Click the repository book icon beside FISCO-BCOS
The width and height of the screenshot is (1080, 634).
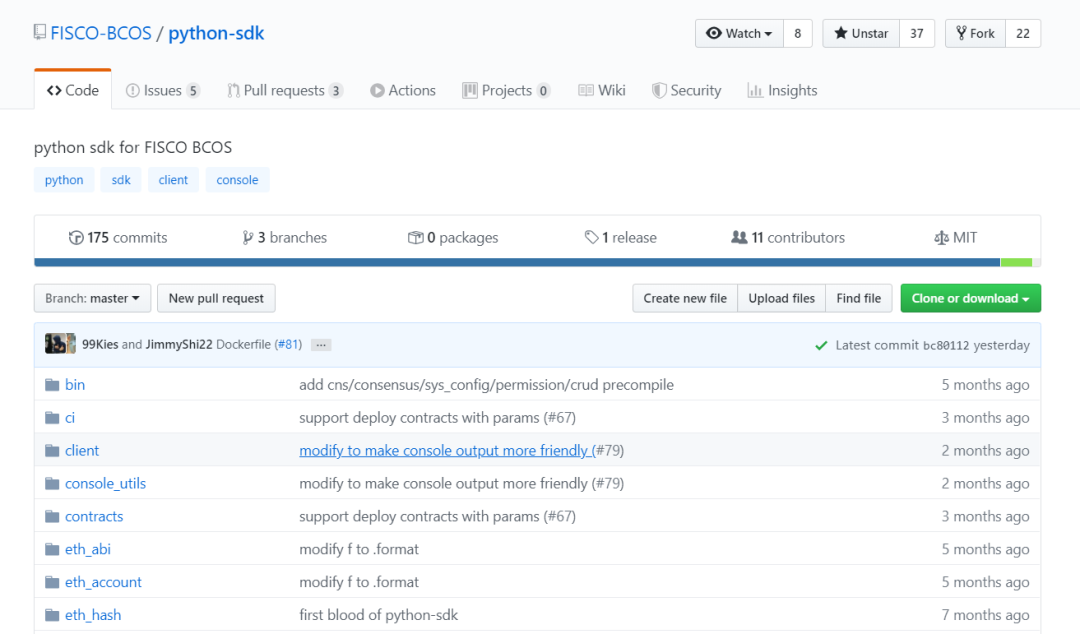40,32
